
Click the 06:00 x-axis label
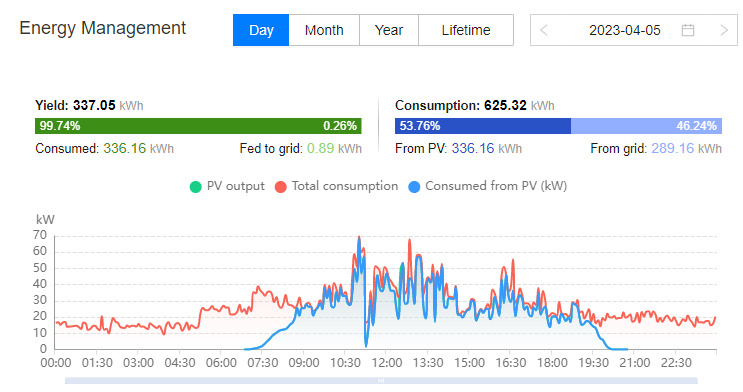pyautogui.click(x=221, y=363)
